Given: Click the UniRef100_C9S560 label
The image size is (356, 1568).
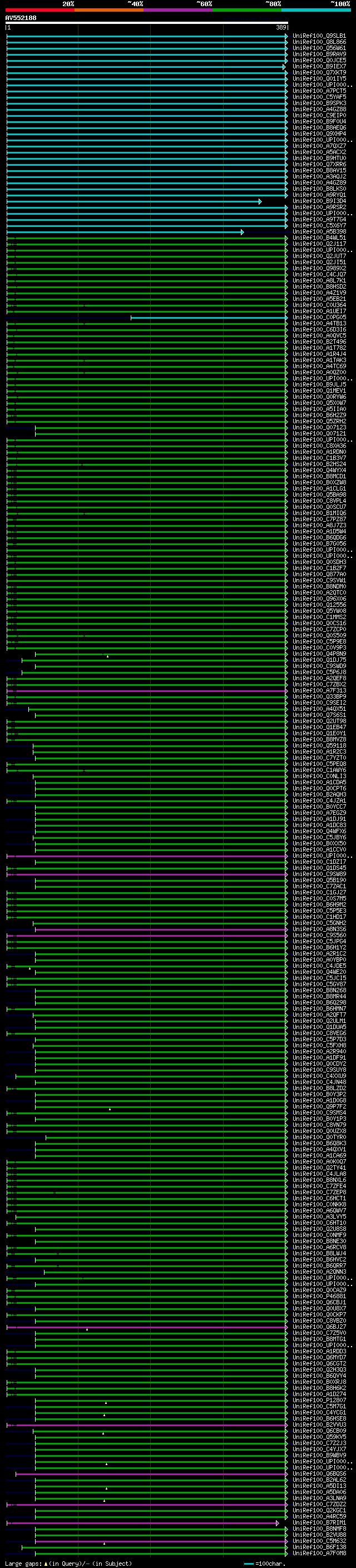Looking at the screenshot, I should pos(319,935).
